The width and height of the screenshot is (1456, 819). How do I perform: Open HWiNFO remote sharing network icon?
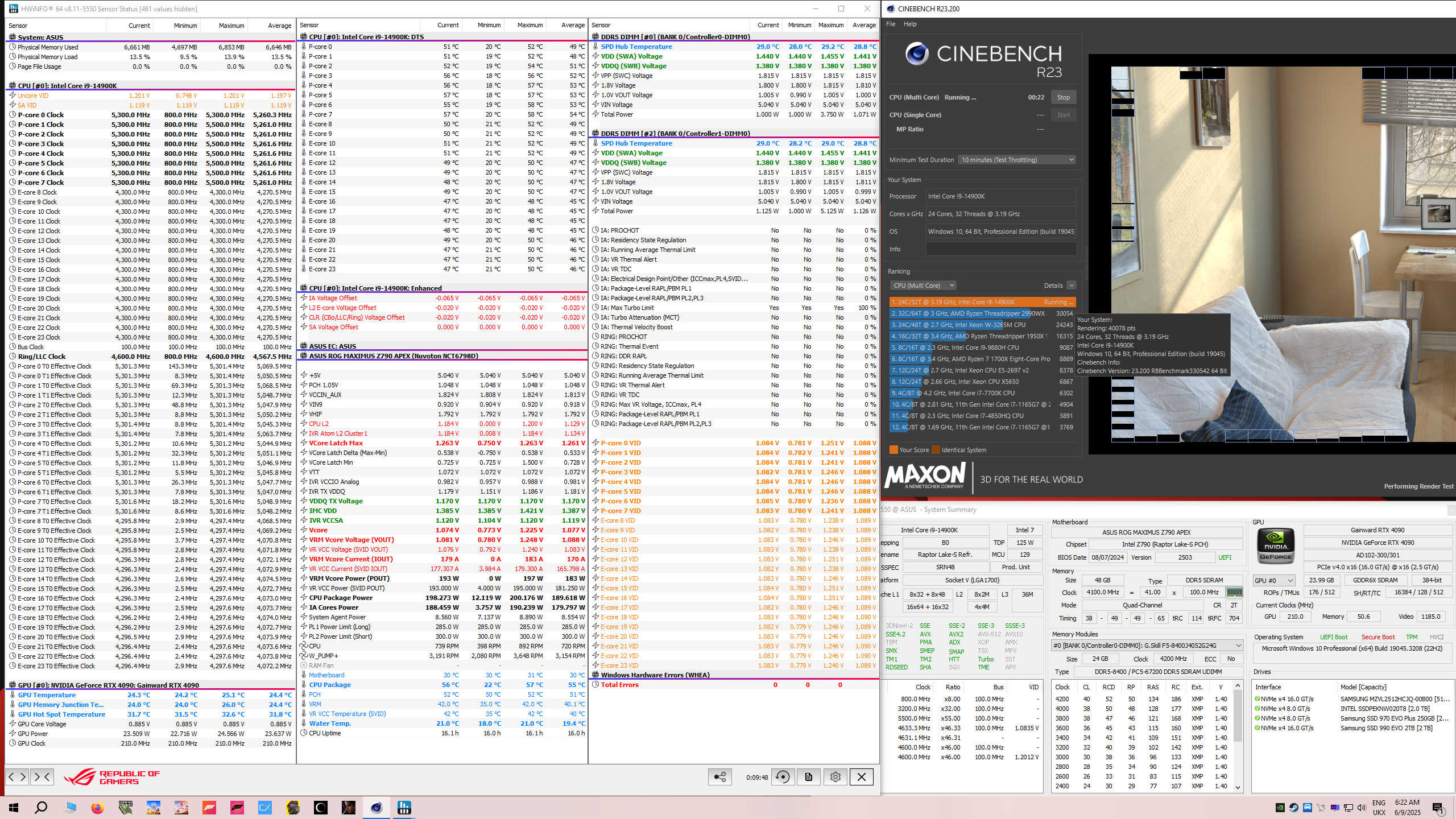720,777
